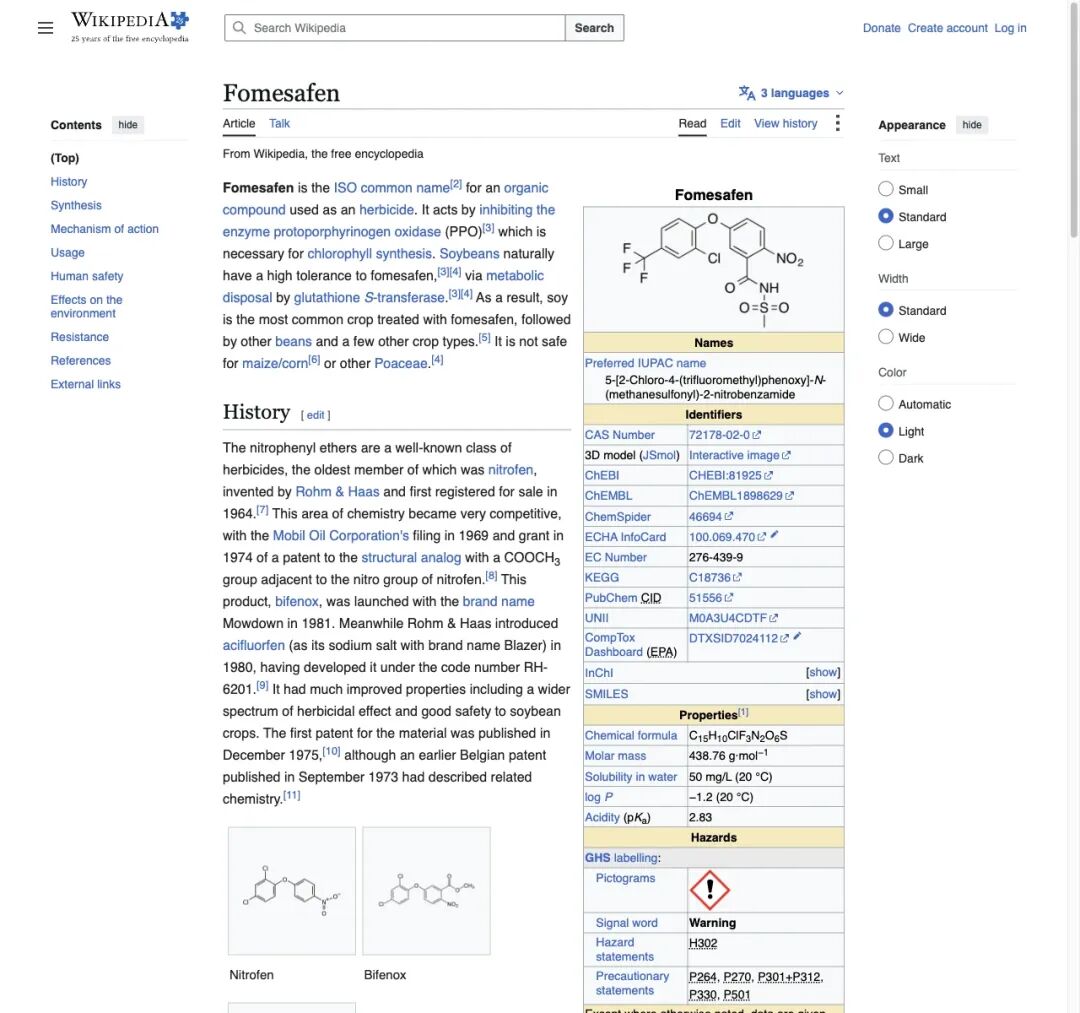This screenshot has height=1013, width=1080.
Task: Click external link icon after CAS number
Action: [757, 435]
